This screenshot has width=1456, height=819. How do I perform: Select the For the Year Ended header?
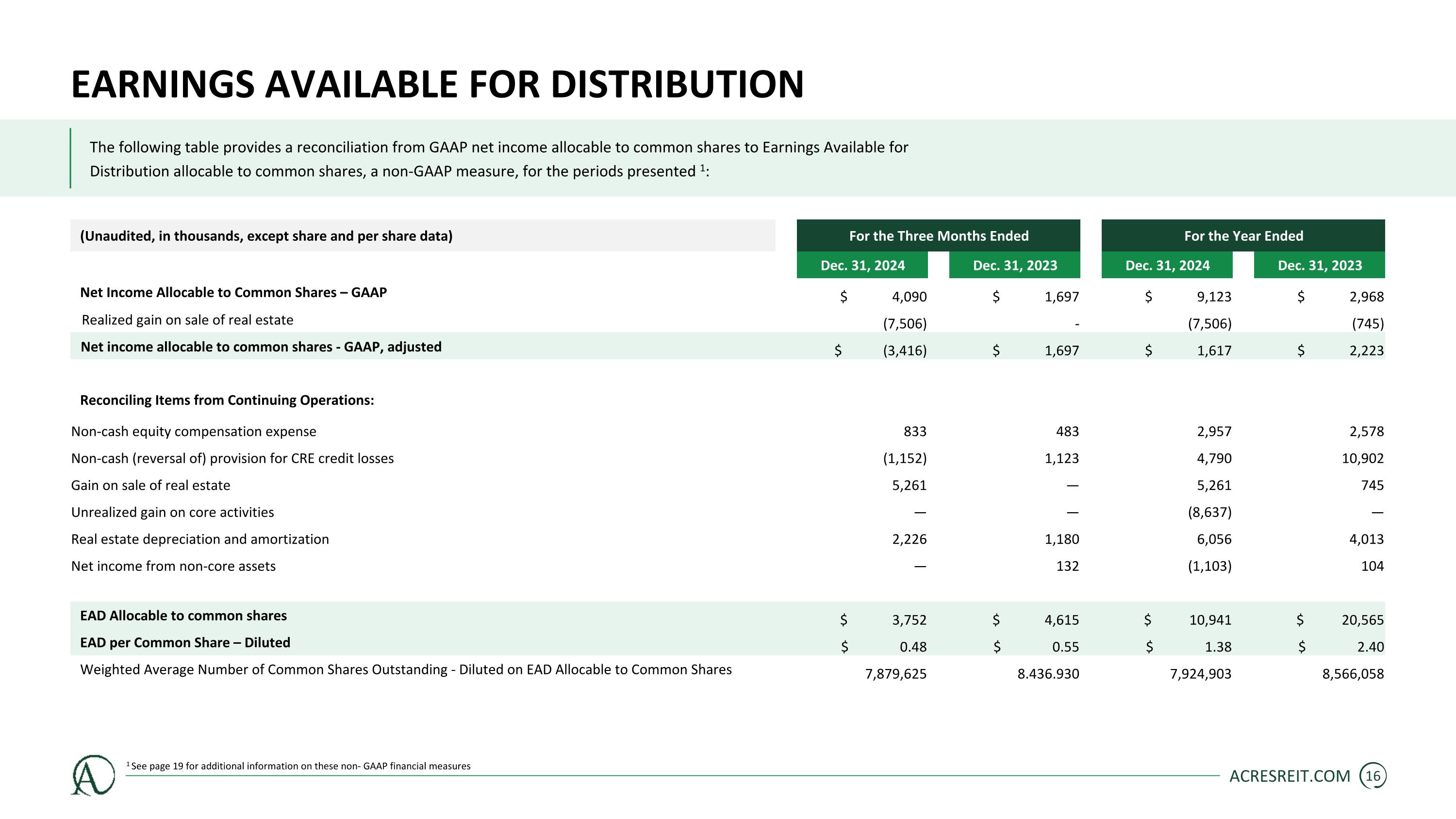1243,235
